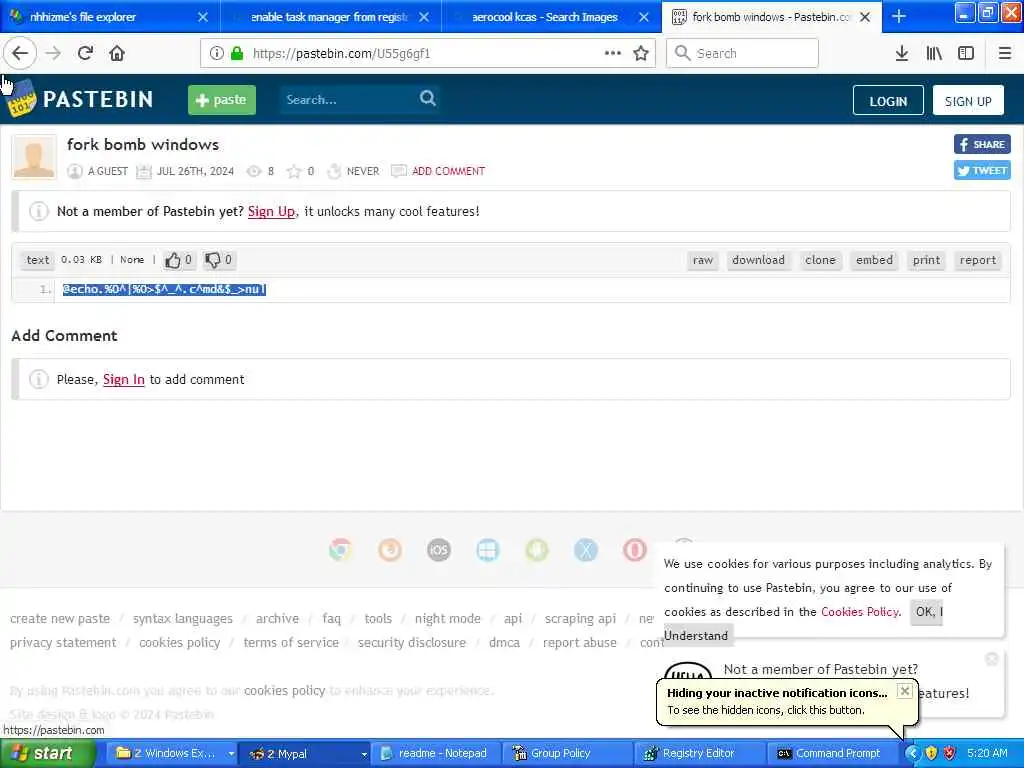Click the iOS app icon
Screen dimensions: 1024x768
(x=439, y=550)
